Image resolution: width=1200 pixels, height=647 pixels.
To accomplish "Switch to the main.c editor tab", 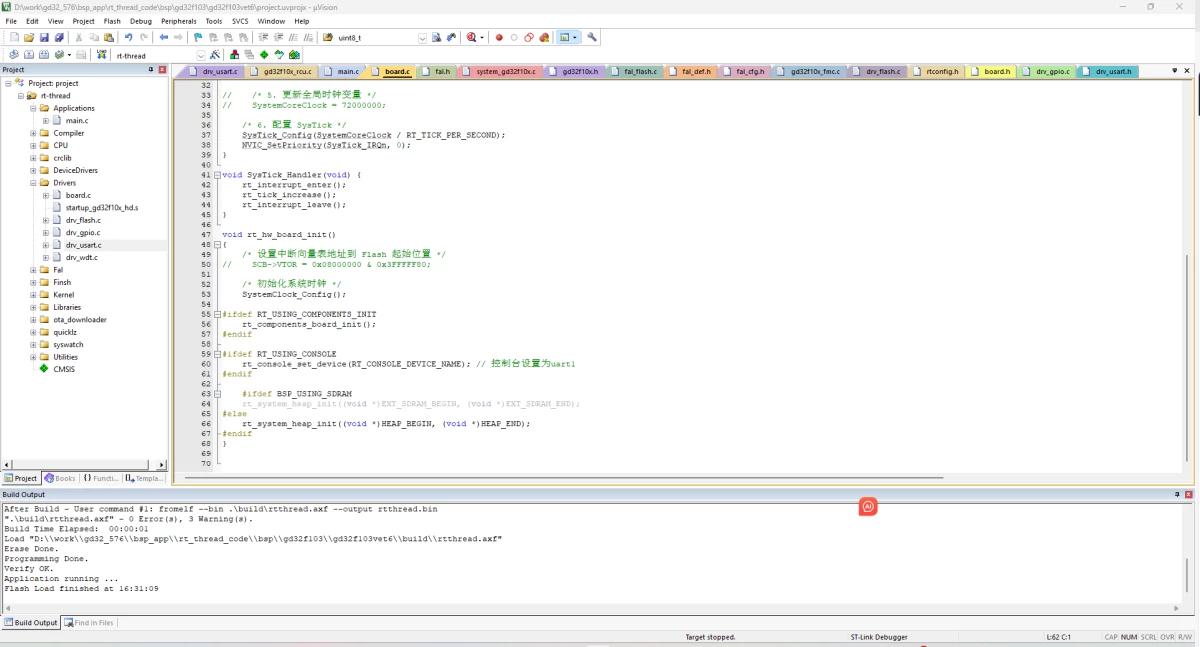I will [347, 72].
